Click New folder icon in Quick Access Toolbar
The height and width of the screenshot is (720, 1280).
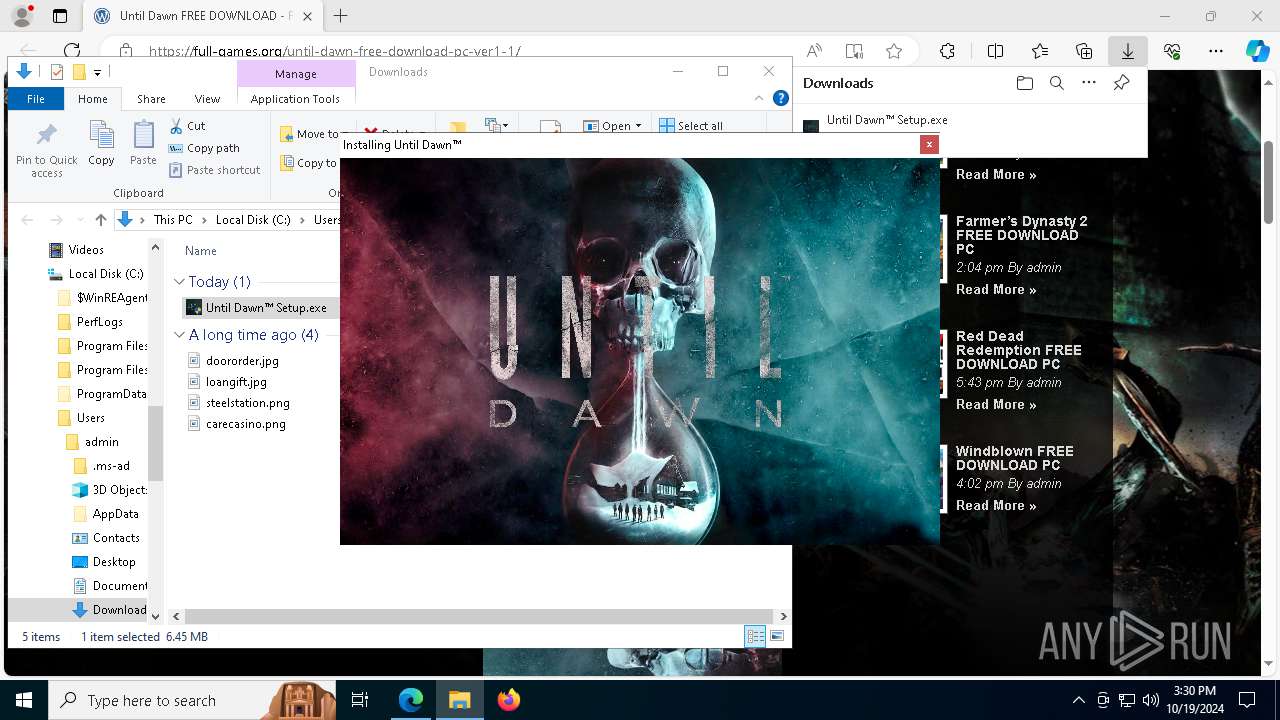point(79,72)
